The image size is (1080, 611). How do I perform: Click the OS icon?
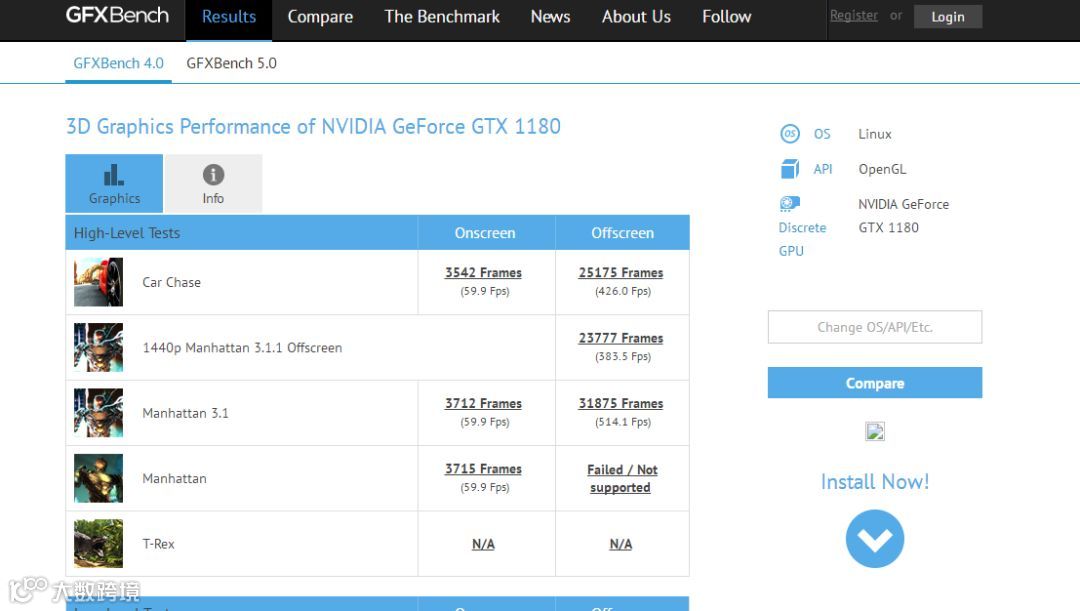[x=790, y=134]
